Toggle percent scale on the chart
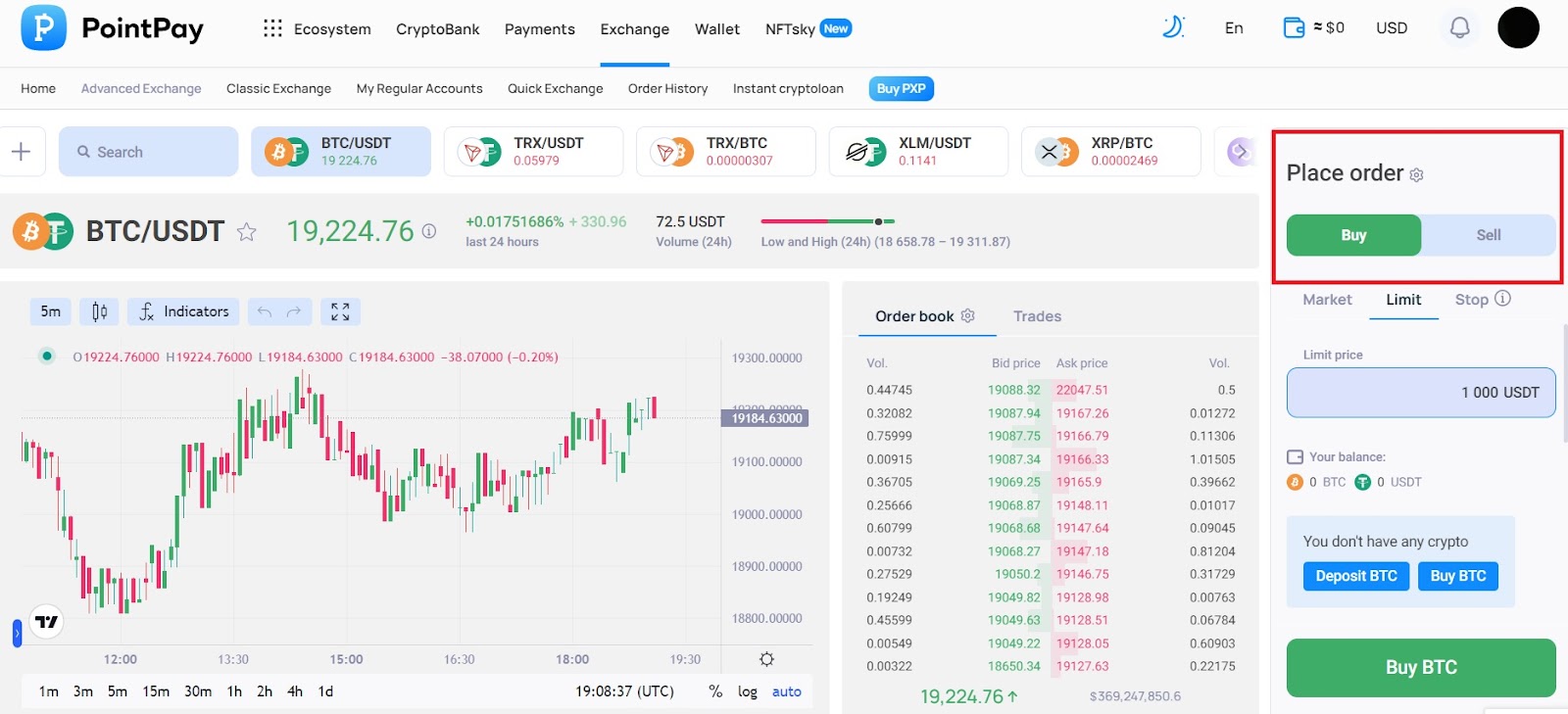Image resolution: width=1568 pixels, height=714 pixels. pyautogui.click(x=715, y=691)
